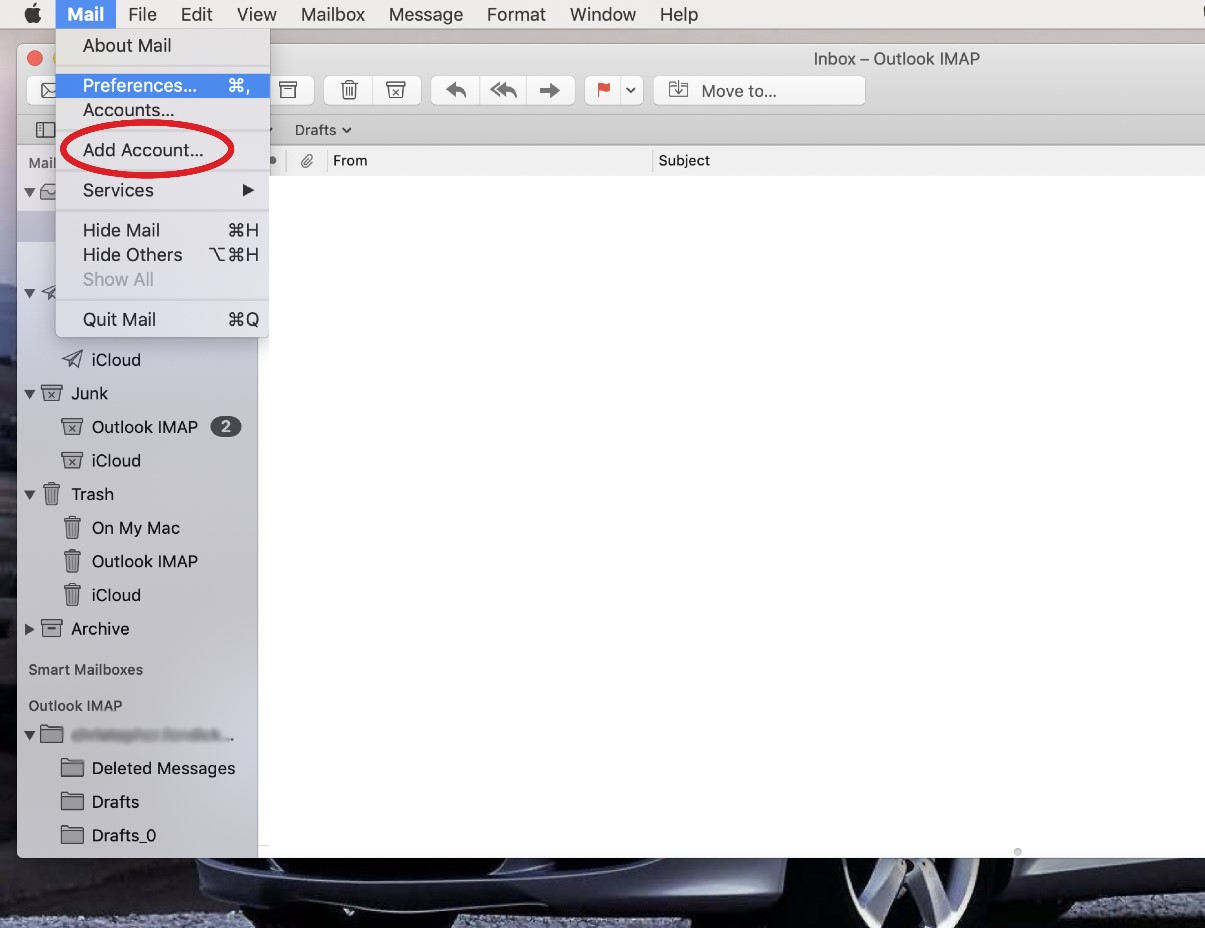Click the unread count badge showing 2

(x=226, y=427)
